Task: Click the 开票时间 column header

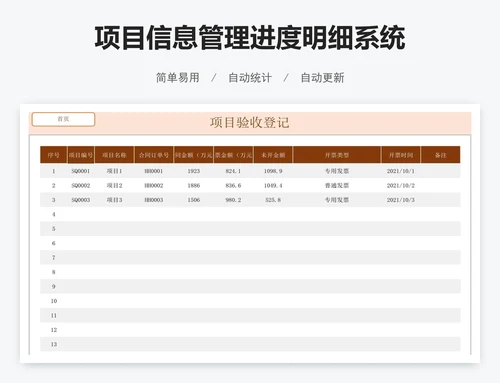Action: [401, 155]
